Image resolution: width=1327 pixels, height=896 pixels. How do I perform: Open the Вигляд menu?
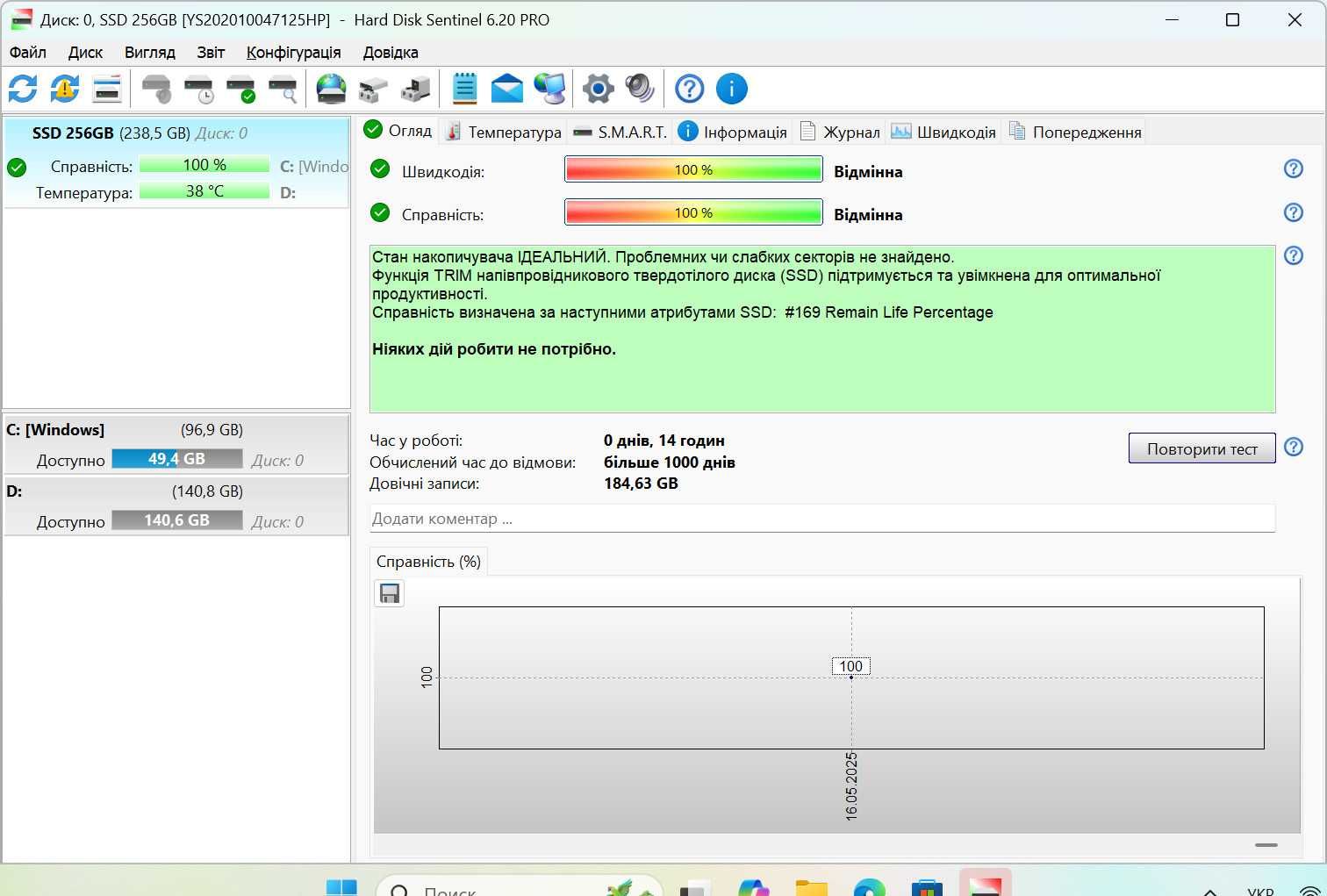150,53
